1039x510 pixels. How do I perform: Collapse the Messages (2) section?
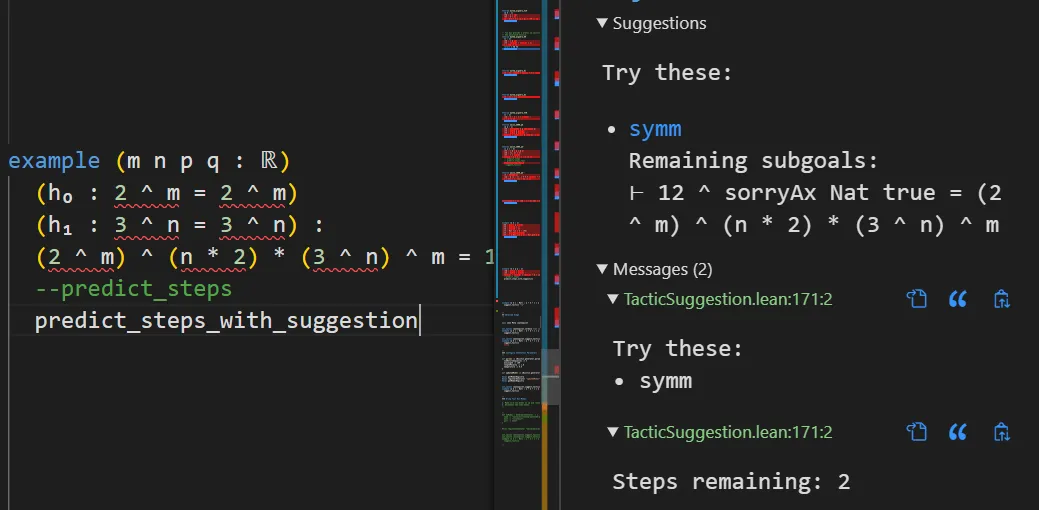coord(602,270)
